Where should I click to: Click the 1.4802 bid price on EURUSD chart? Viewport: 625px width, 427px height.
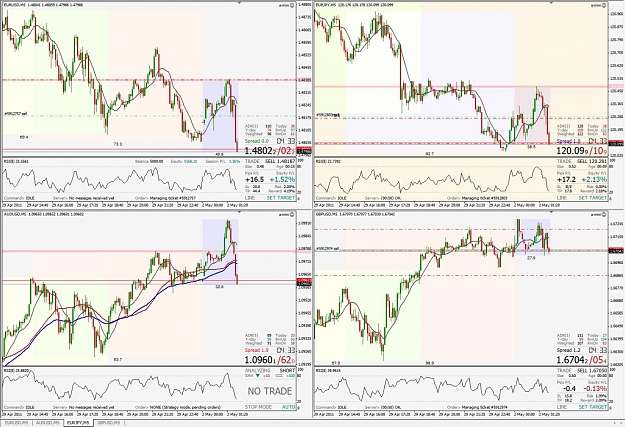pyautogui.click(x=261, y=151)
